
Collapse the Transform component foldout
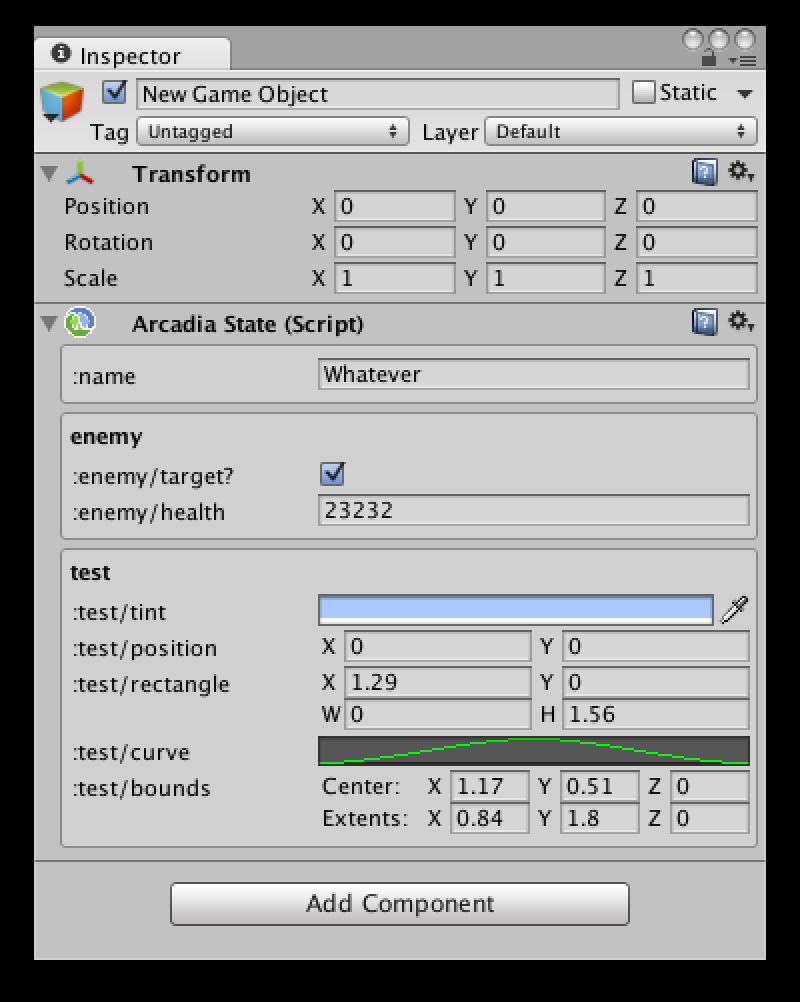(x=49, y=173)
